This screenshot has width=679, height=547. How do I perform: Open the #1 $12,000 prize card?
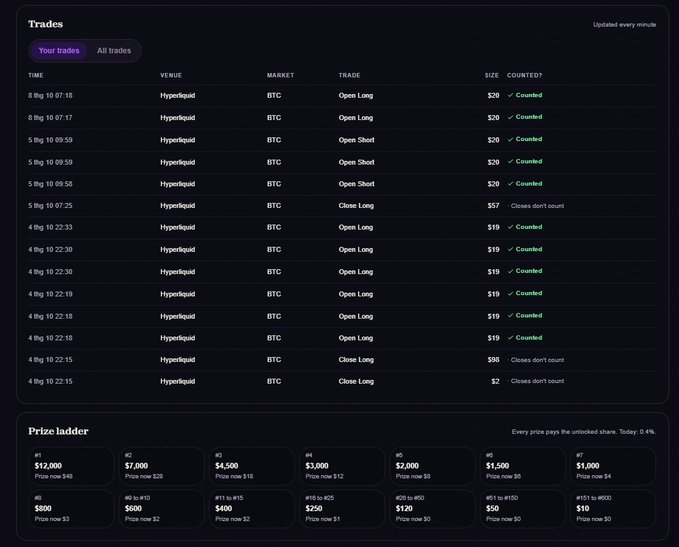tap(71, 466)
